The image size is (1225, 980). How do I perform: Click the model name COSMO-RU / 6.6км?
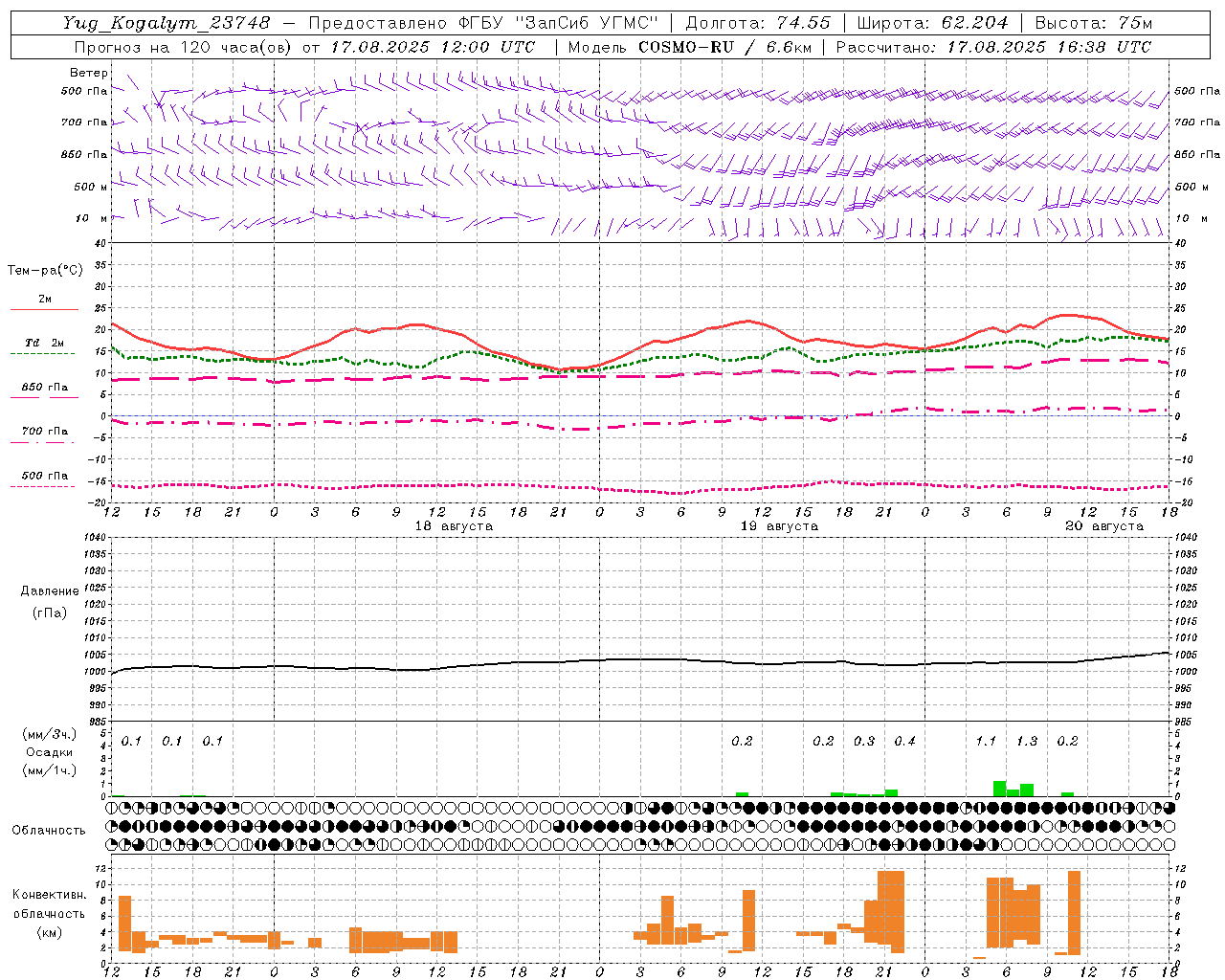[x=724, y=47]
